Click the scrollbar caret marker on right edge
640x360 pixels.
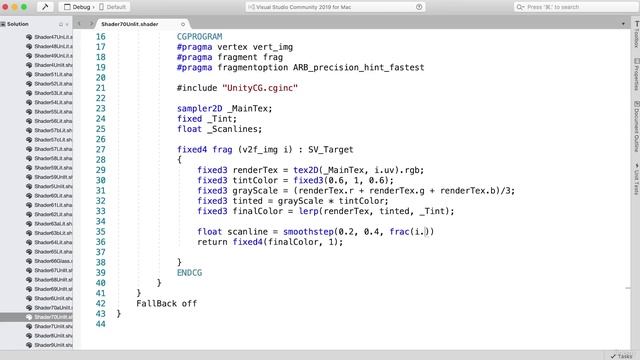tap(628, 288)
